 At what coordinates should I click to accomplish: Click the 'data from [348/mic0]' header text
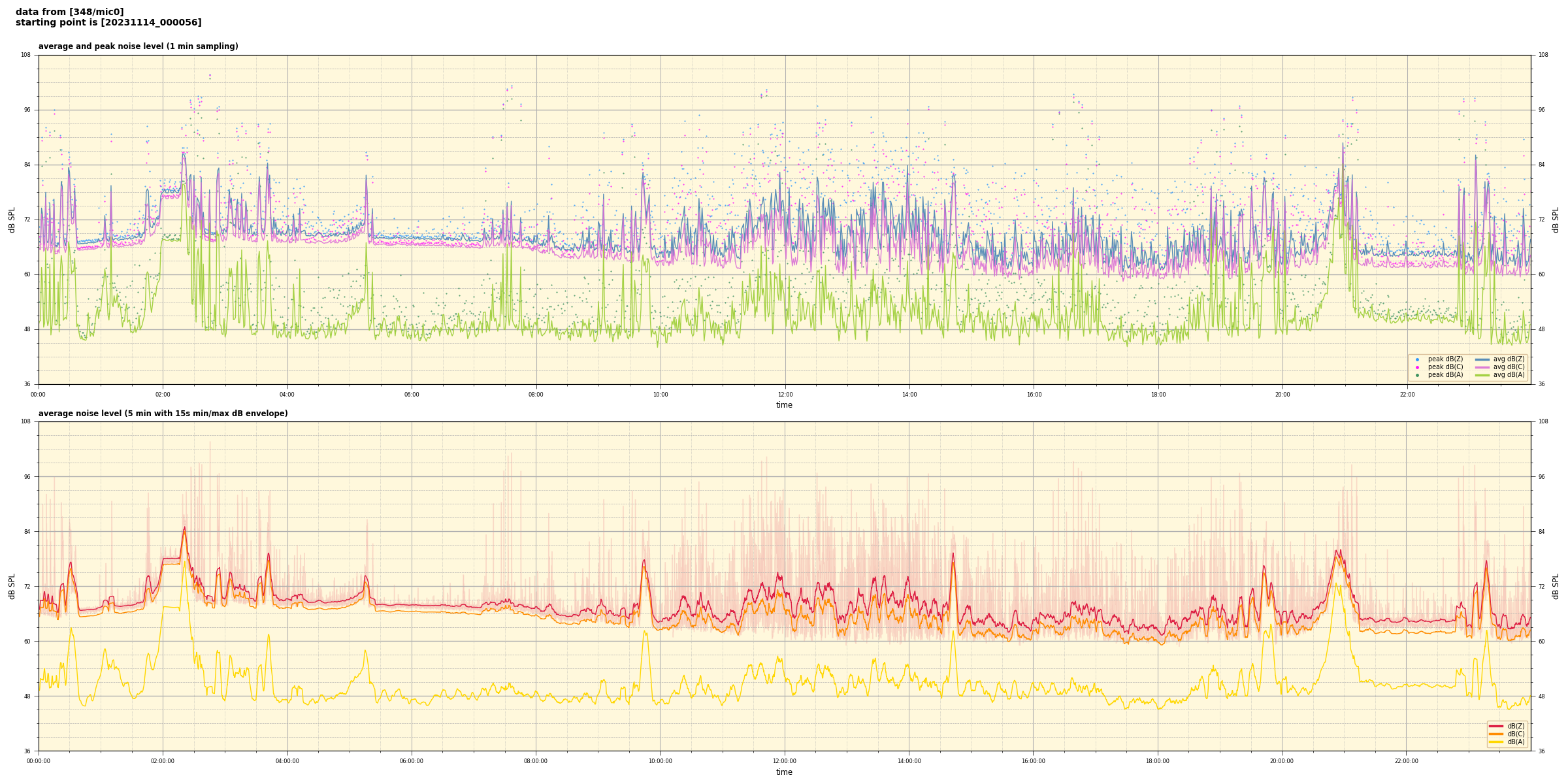69,12
